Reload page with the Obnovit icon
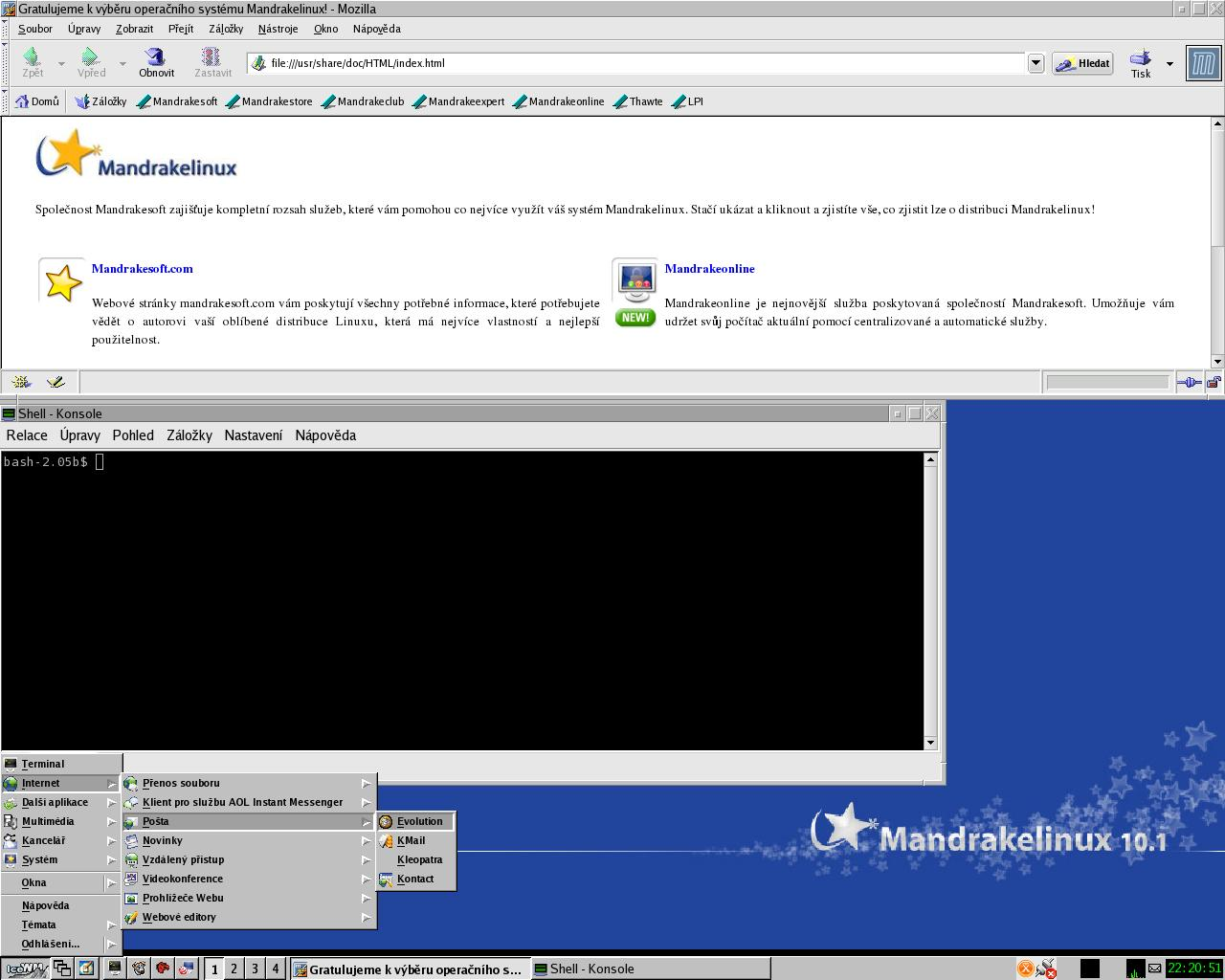The image size is (1225, 980). [x=155, y=56]
